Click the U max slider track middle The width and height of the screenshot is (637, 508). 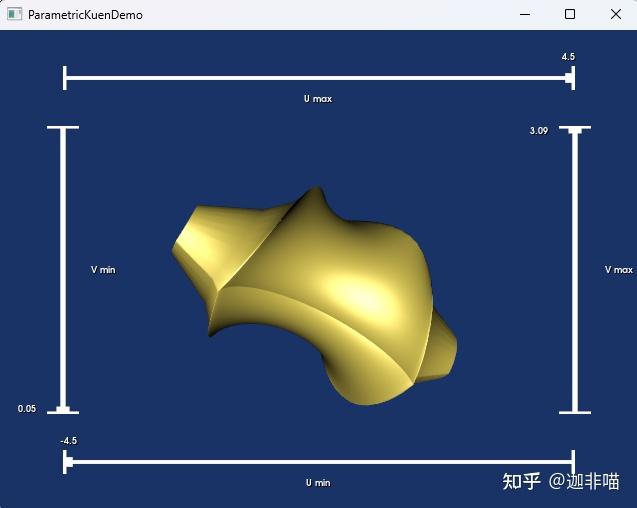click(x=319, y=78)
